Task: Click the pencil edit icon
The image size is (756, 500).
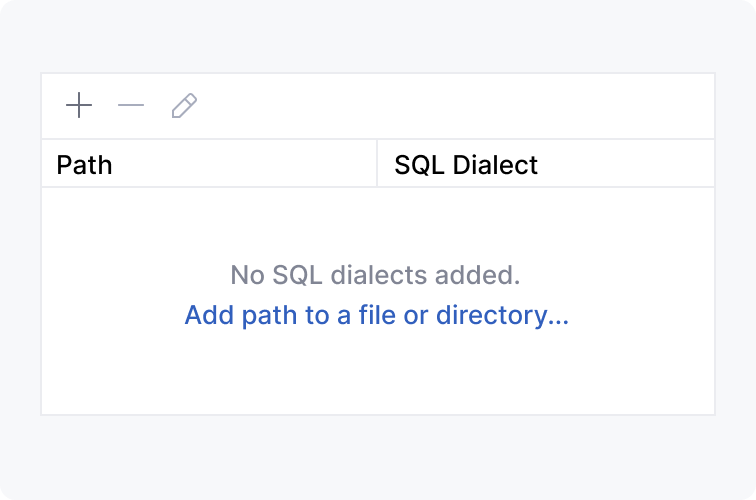Action: tap(184, 106)
